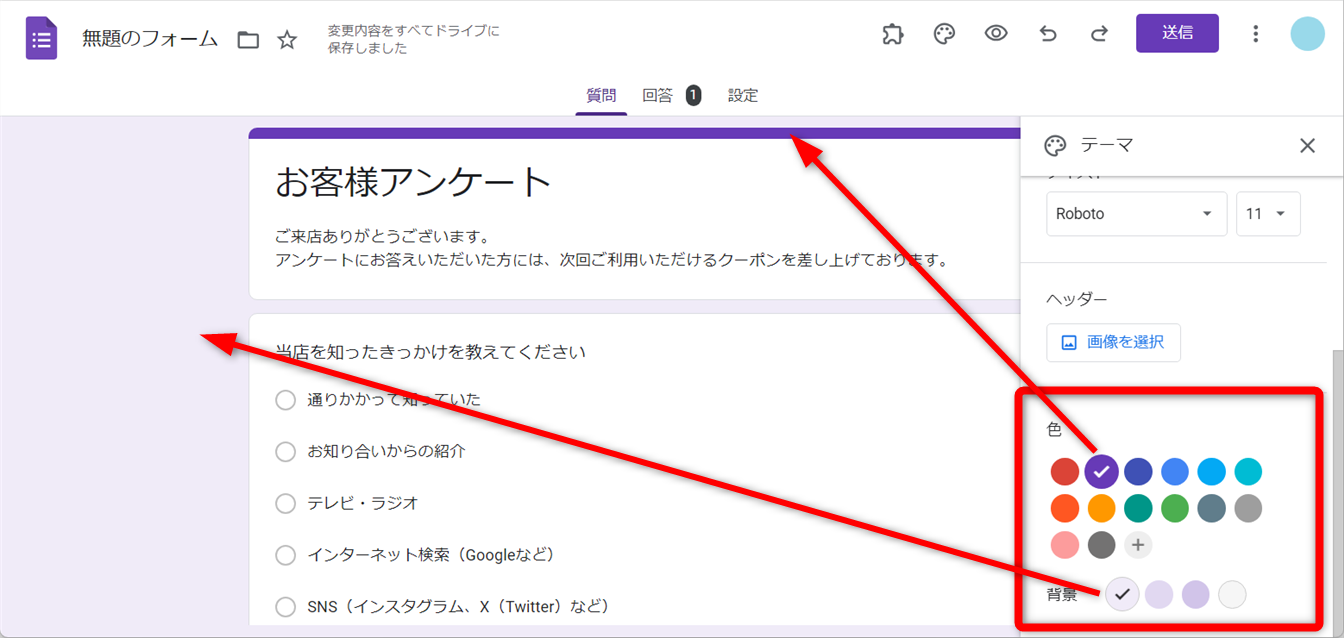Choose the テレビ・ラジオ radio option
The width and height of the screenshot is (1344, 638).
pos(285,503)
